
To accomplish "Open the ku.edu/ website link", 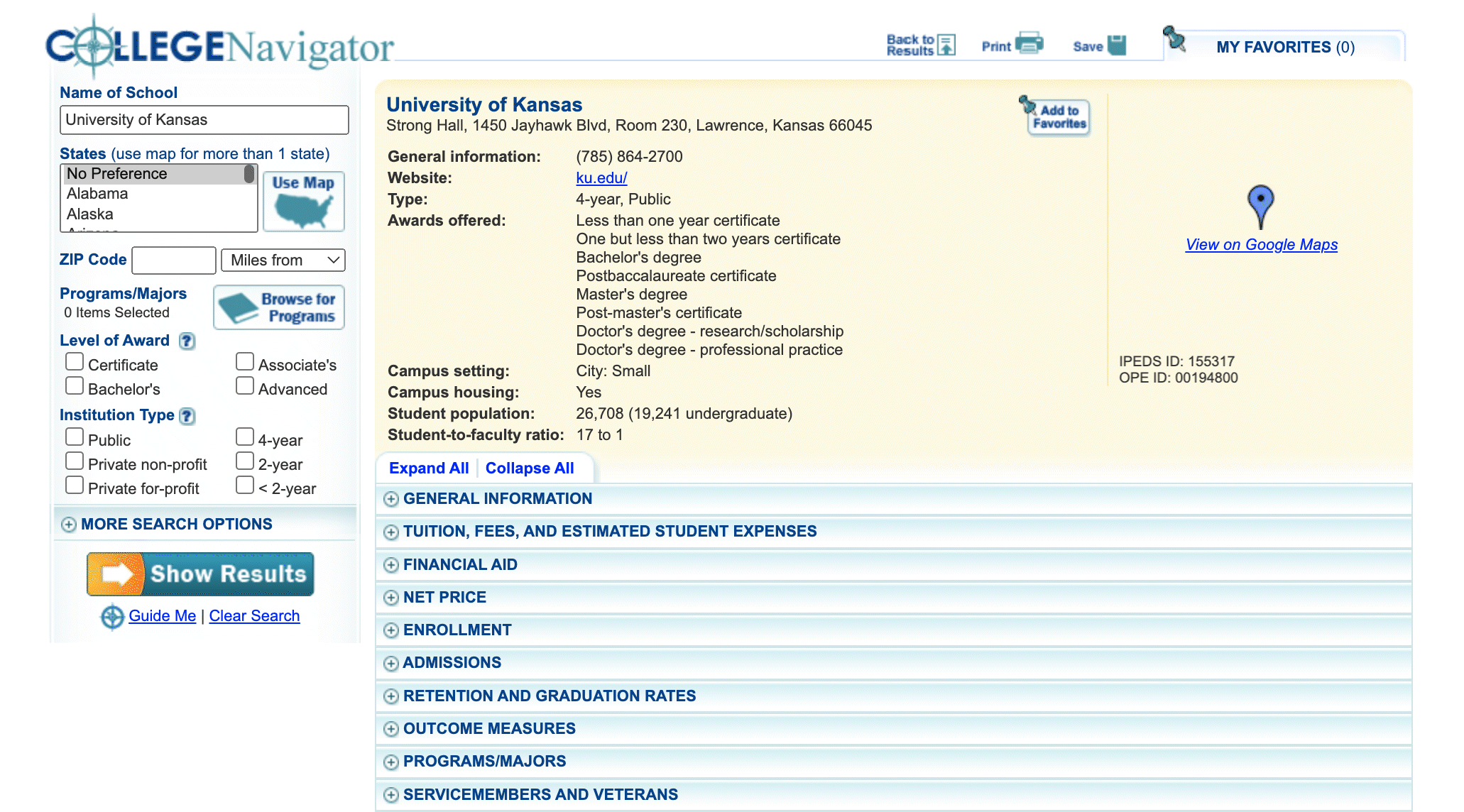I will click(x=601, y=178).
